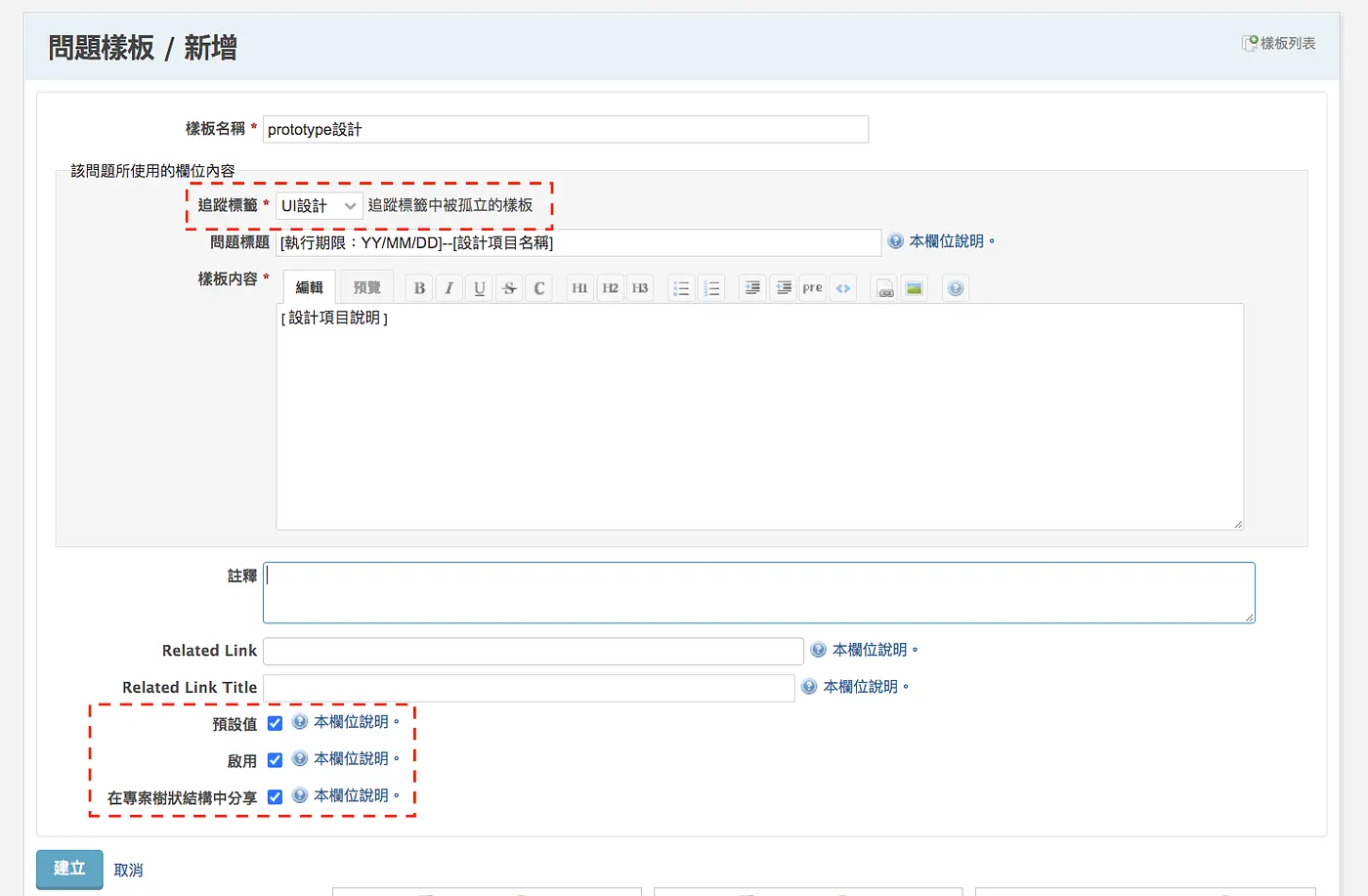Click the 取消 link
The image size is (1368, 896).
(128, 870)
